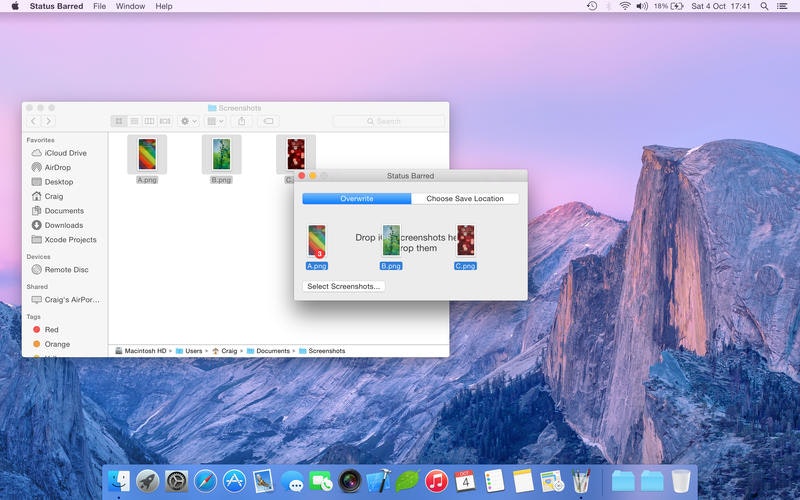
Task: Select the Orange tag in sidebar
Action: [x=52, y=344]
